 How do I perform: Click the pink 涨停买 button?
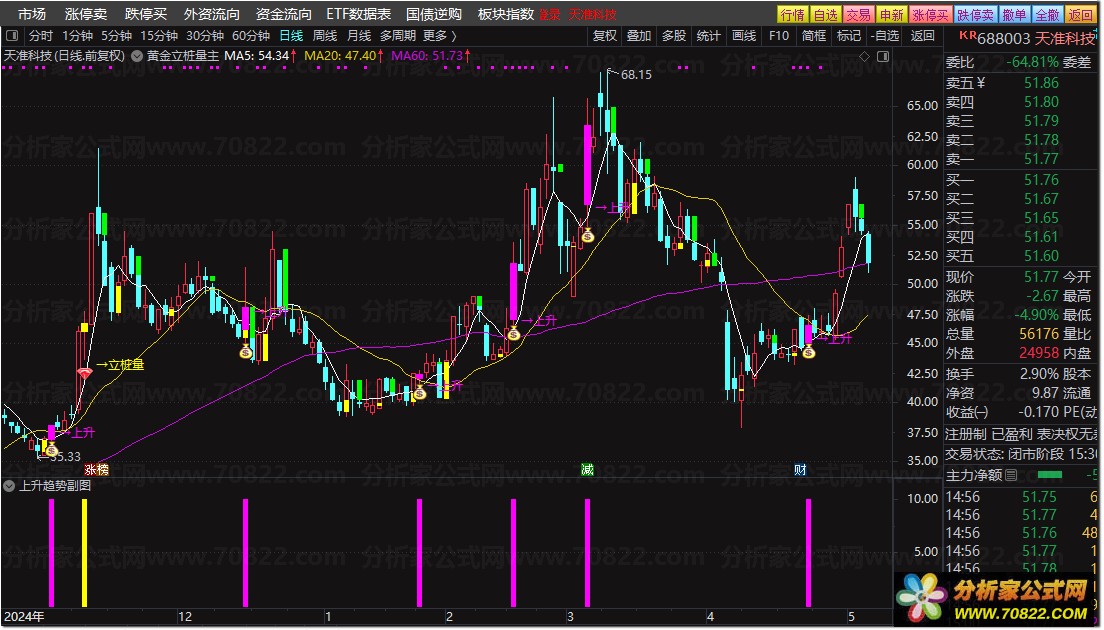point(930,14)
